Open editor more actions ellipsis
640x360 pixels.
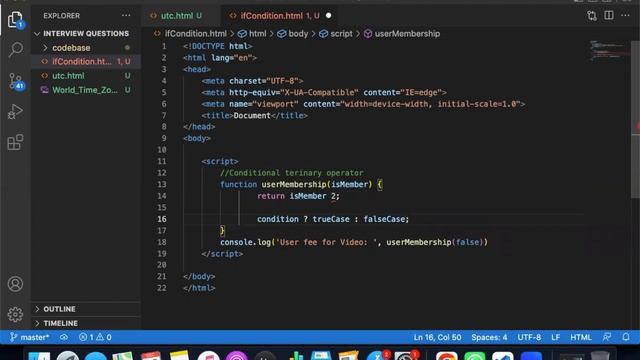(625, 16)
